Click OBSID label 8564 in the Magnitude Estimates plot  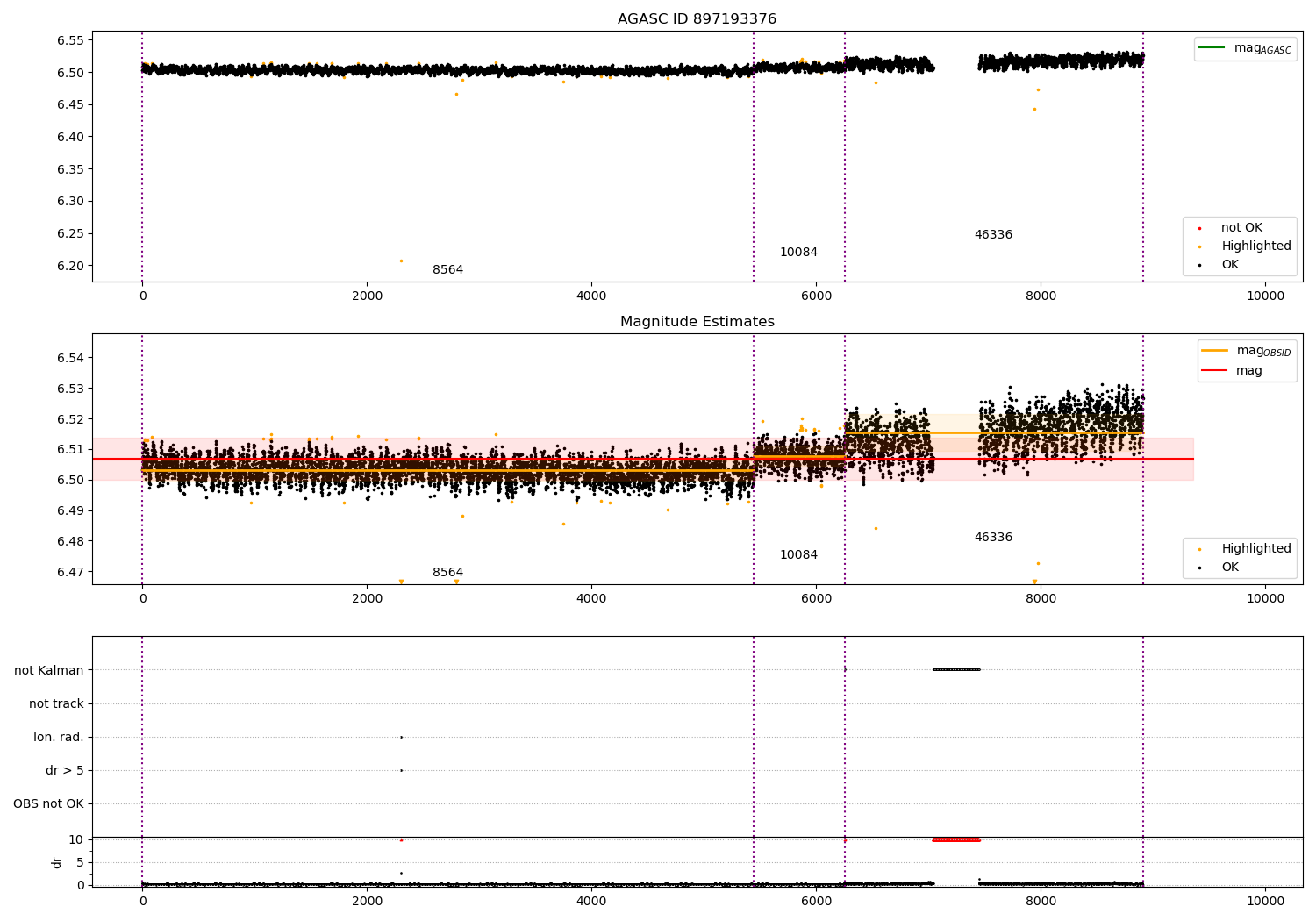coord(447,573)
